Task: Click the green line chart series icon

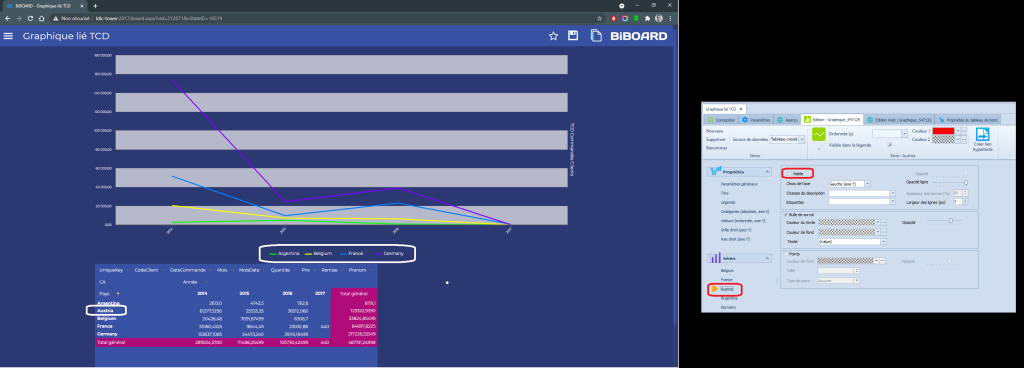Action: (819, 134)
